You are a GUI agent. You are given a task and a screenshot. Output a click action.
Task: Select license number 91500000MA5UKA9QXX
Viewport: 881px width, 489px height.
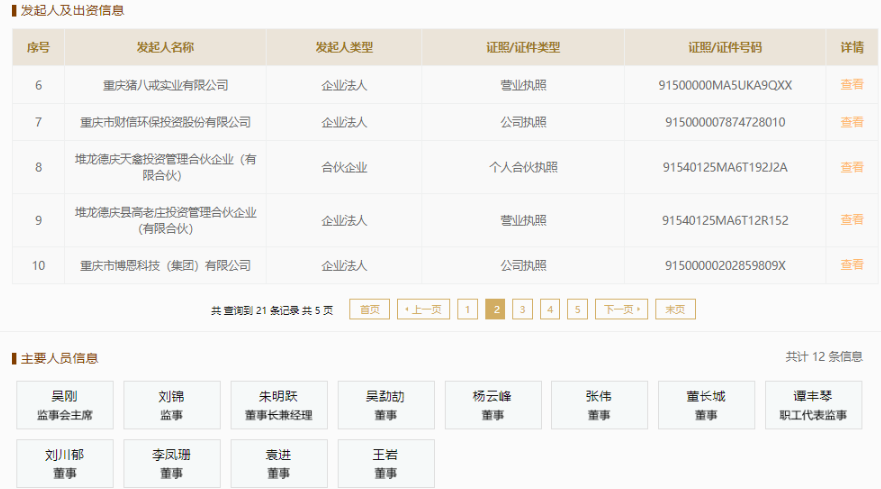(725, 85)
